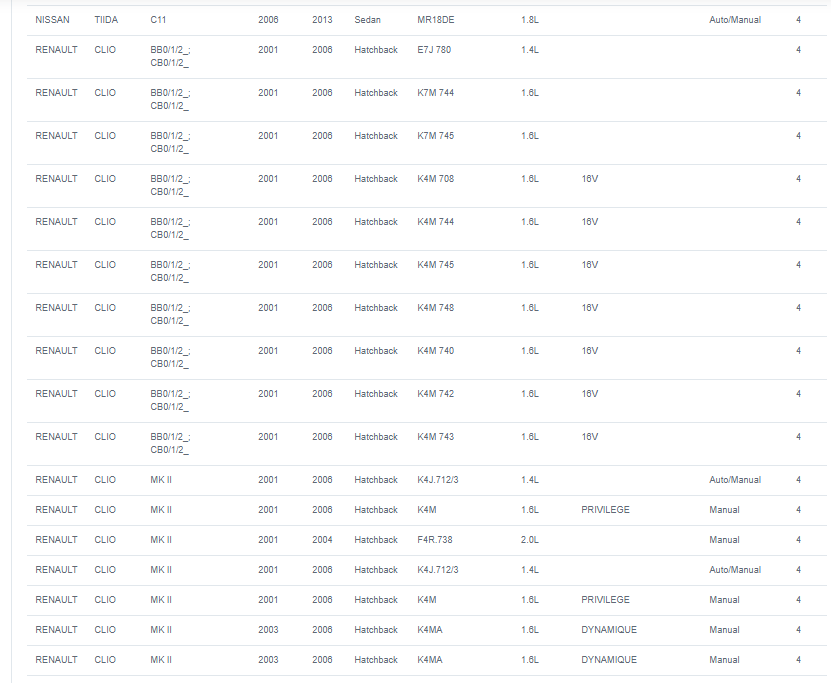Select the K4M 743 row

(427, 443)
